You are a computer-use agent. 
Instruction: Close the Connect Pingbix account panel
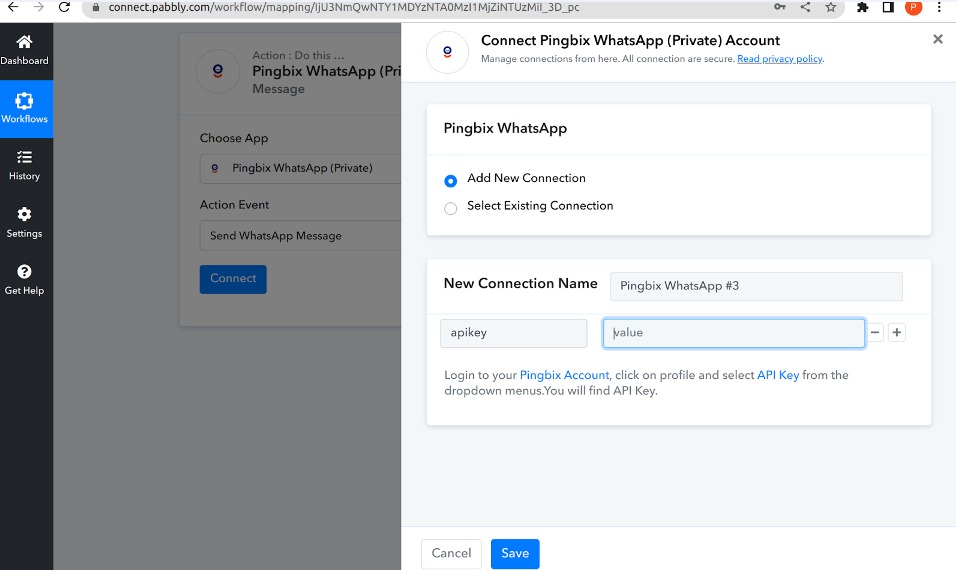pos(938,39)
